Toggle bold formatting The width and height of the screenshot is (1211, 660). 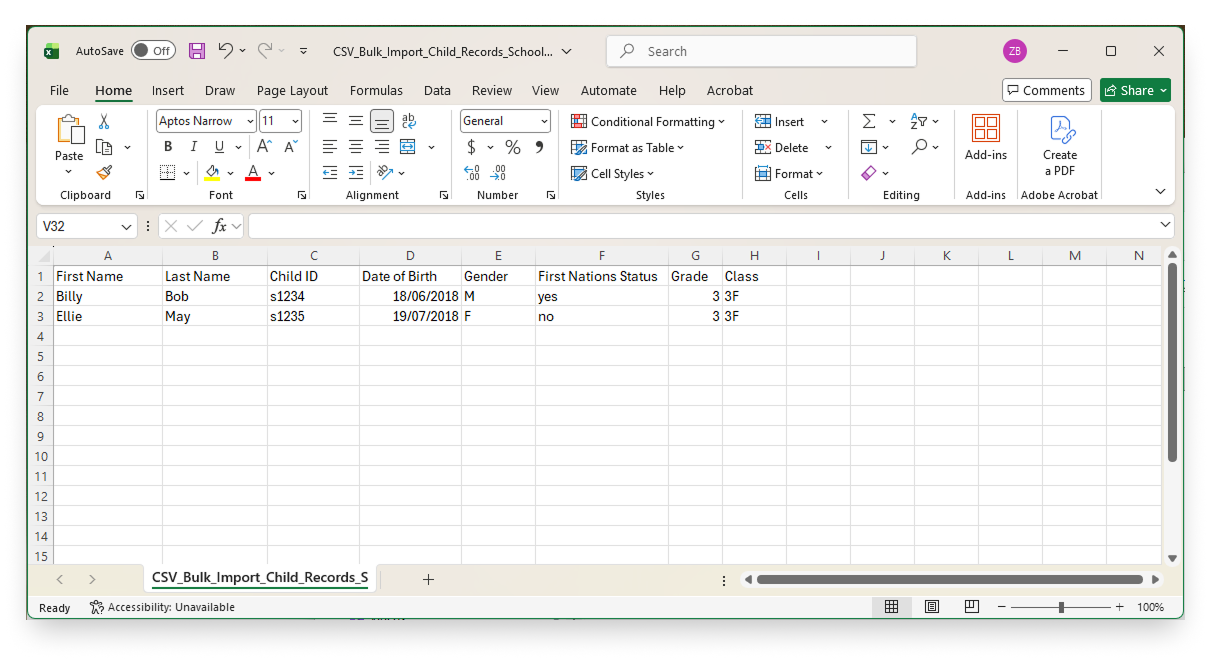[168, 146]
